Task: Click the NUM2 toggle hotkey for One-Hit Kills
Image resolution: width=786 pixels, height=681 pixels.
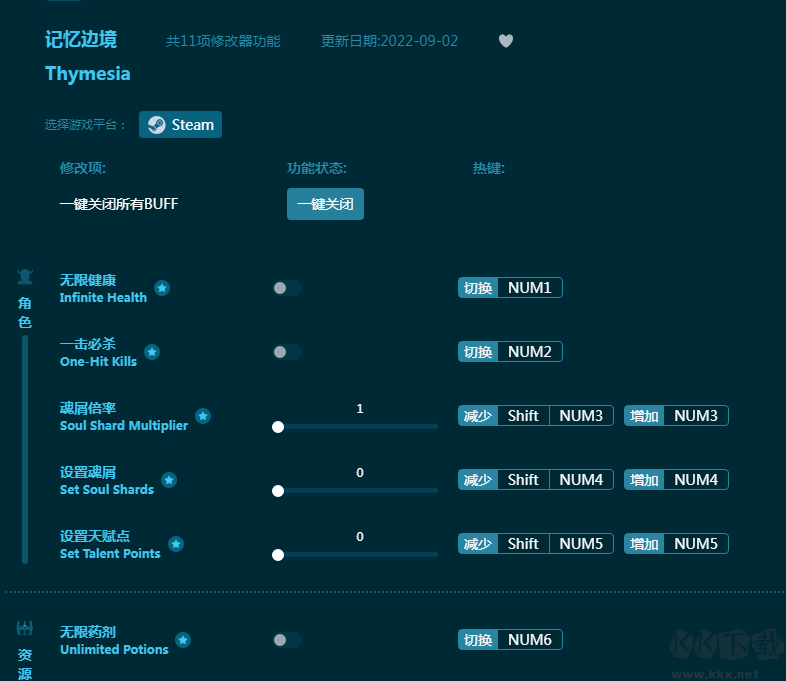Action: pos(510,352)
